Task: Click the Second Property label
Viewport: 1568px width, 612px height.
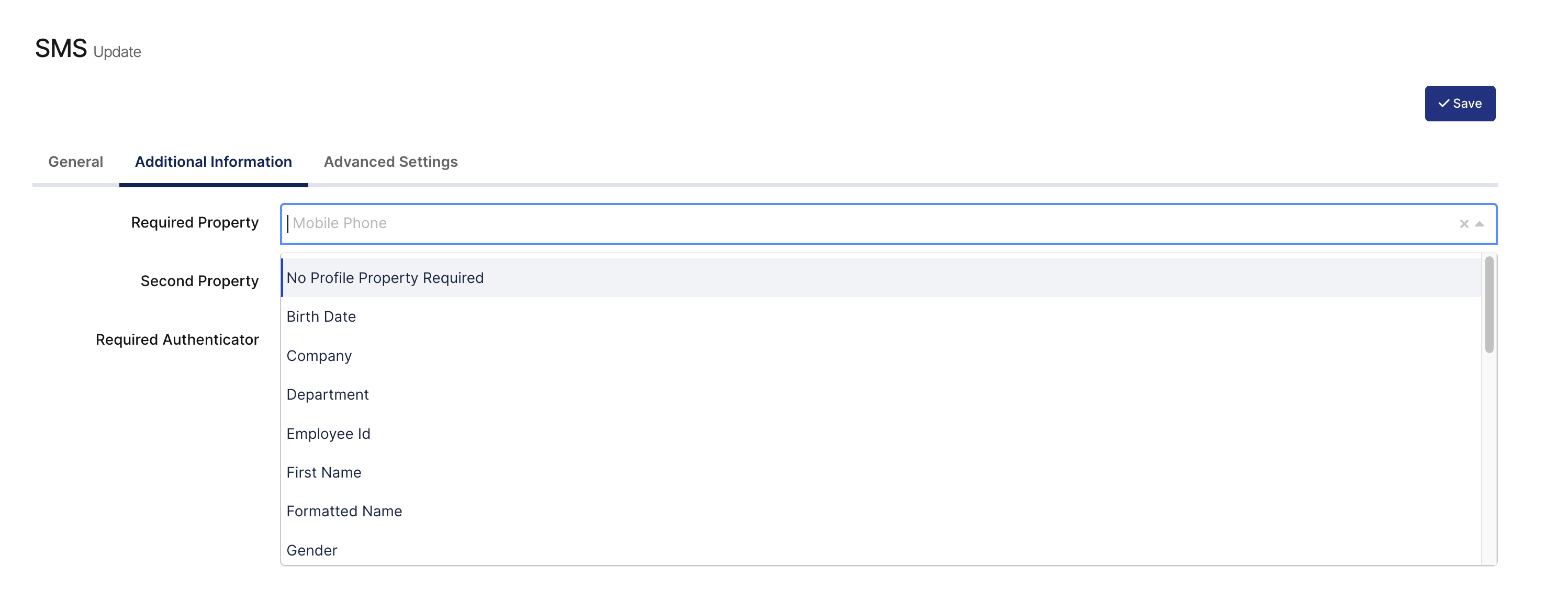Action: [x=199, y=281]
